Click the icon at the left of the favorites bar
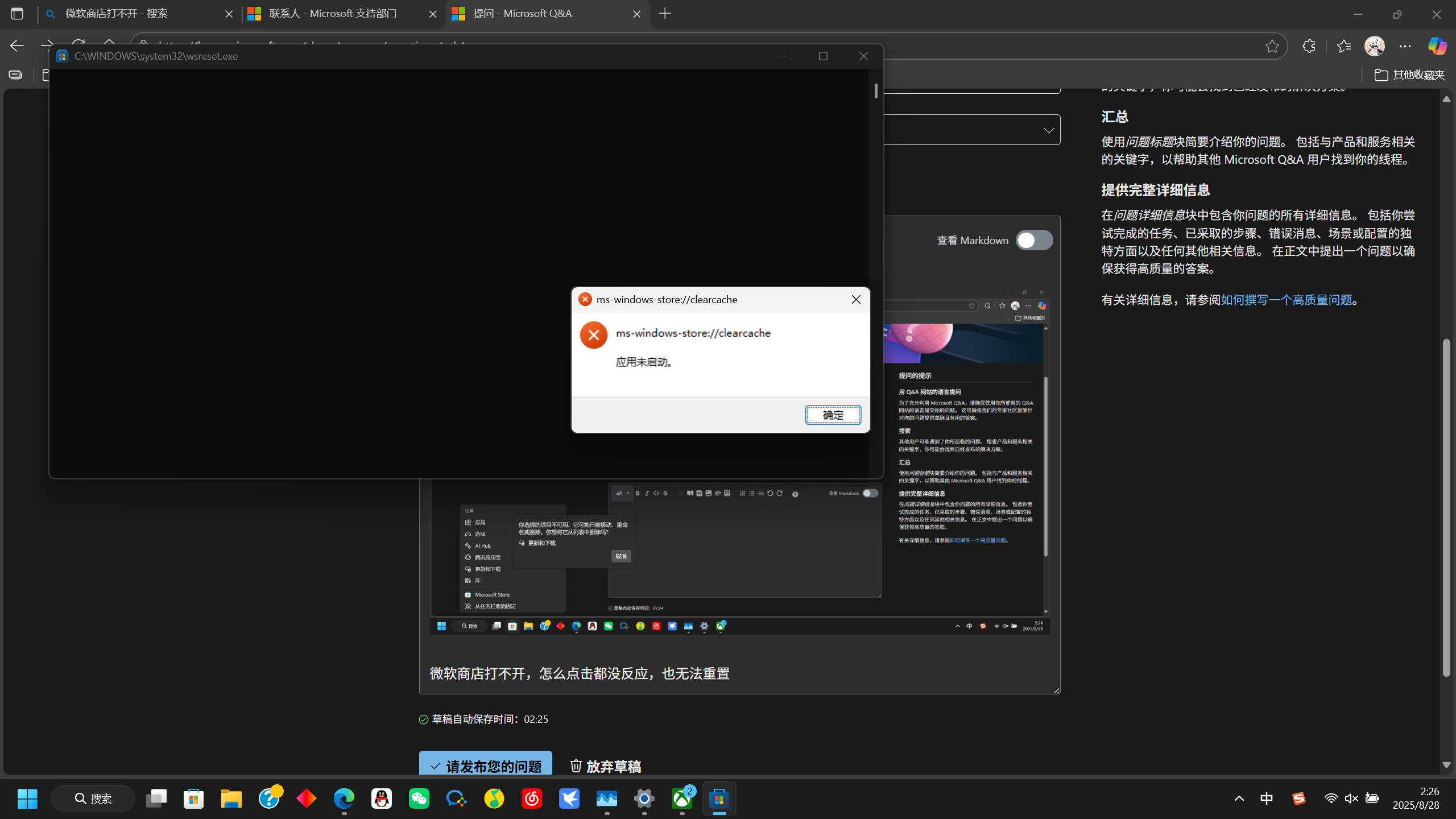 pos(15,75)
